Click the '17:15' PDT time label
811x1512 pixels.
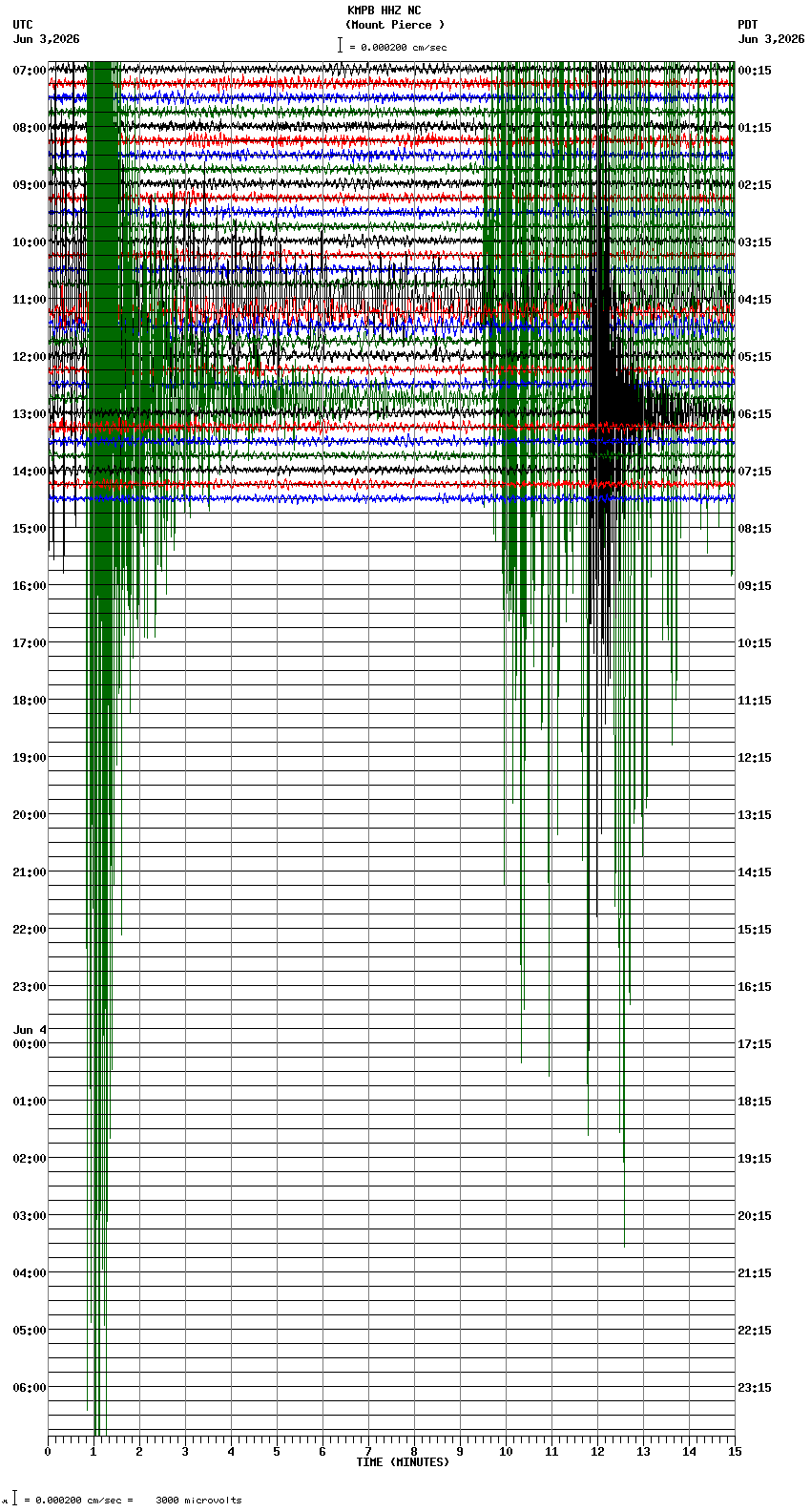(x=755, y=1044)
